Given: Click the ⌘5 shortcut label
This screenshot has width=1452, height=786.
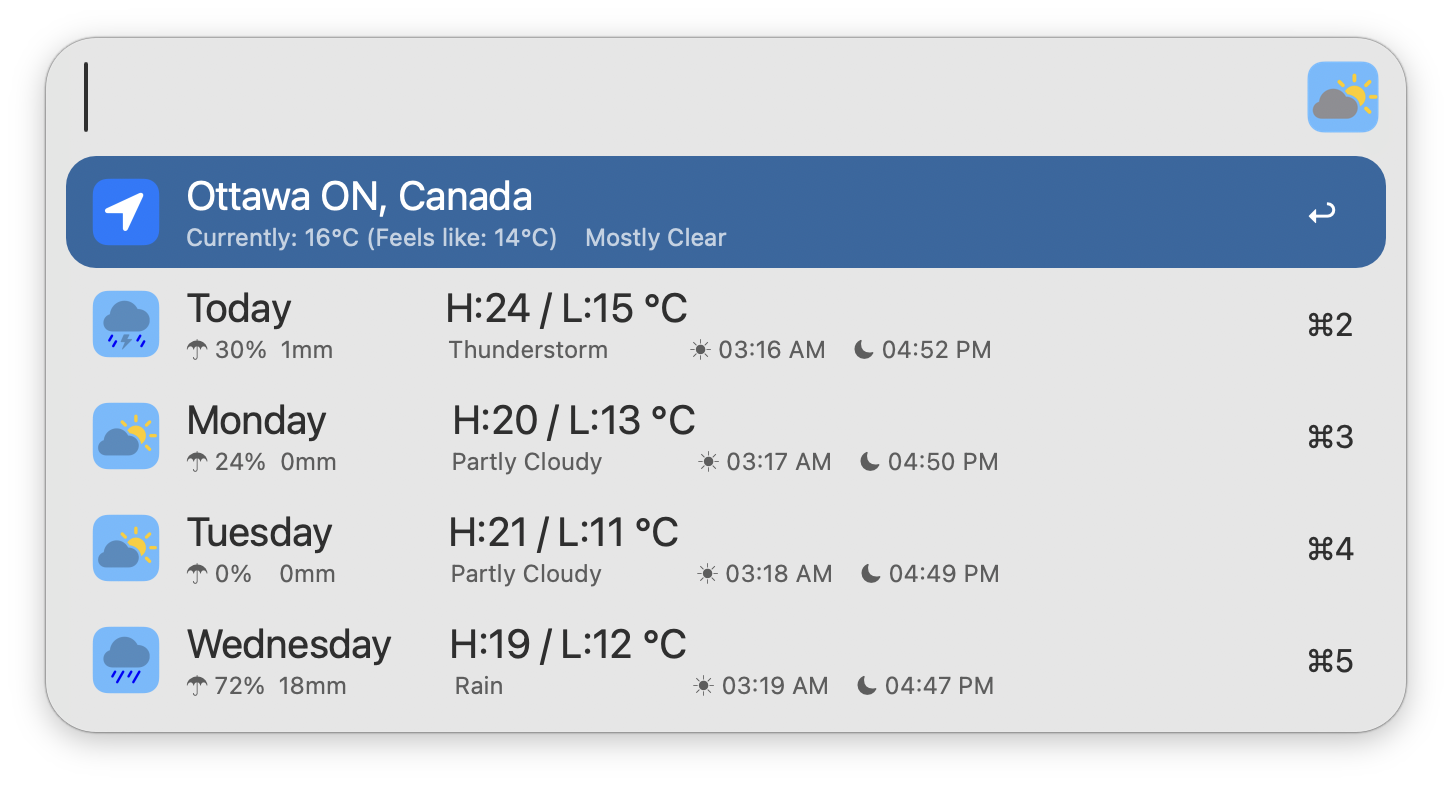Looking at the screenshot, I should pyautogui.click(x=1330, y=661).
